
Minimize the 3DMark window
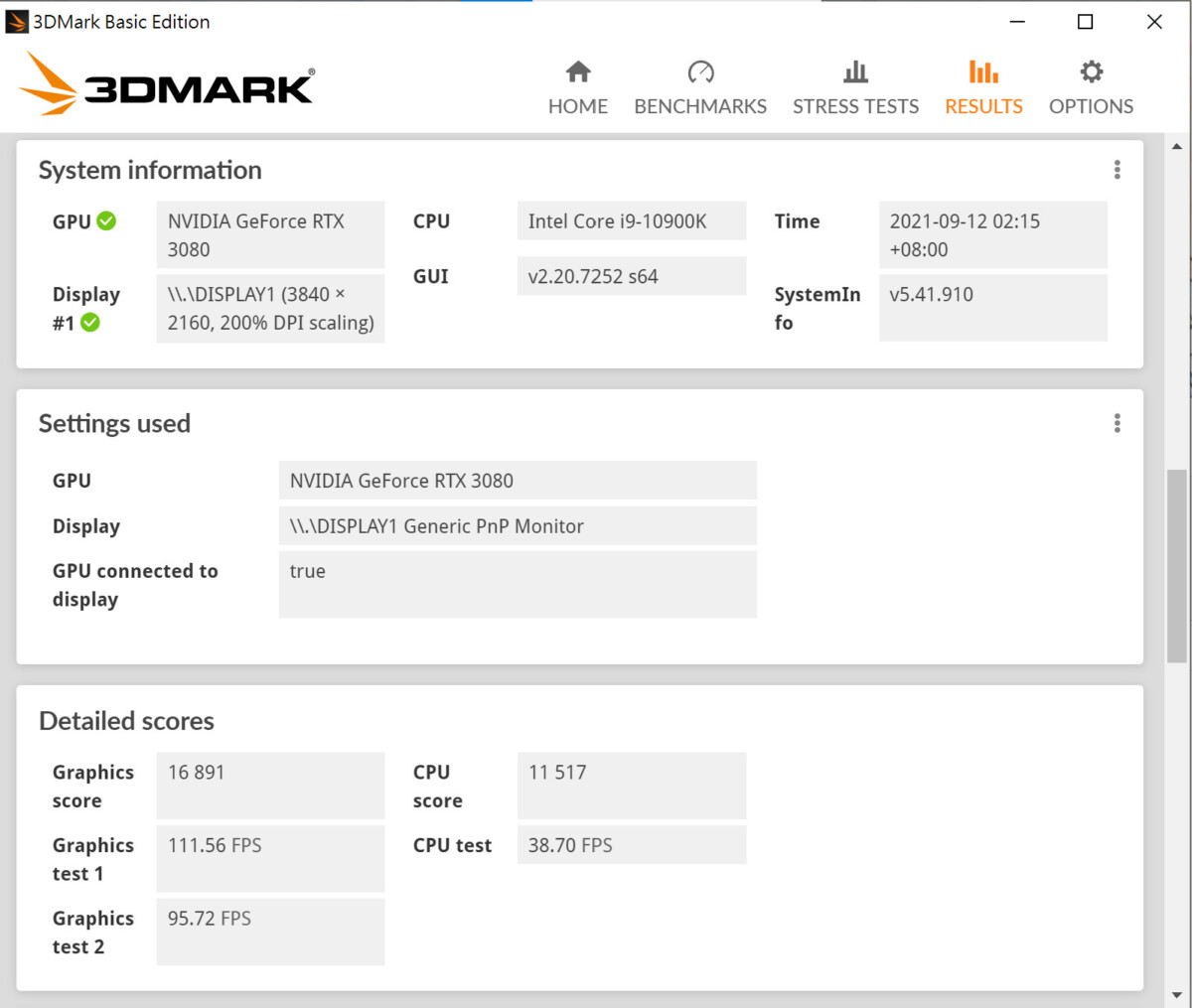coord(1017,22)
